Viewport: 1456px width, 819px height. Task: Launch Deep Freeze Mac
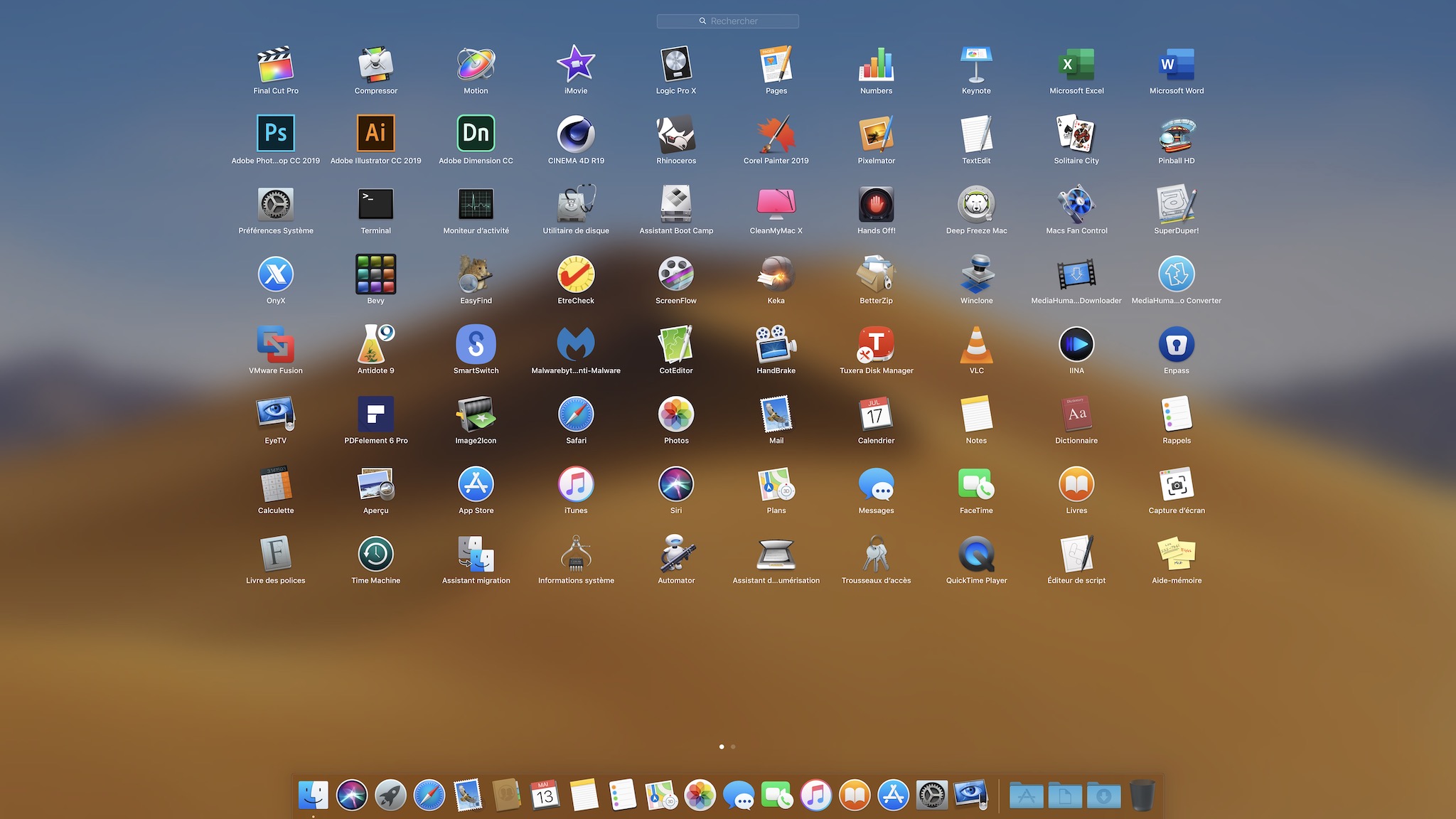coord(976,204)
